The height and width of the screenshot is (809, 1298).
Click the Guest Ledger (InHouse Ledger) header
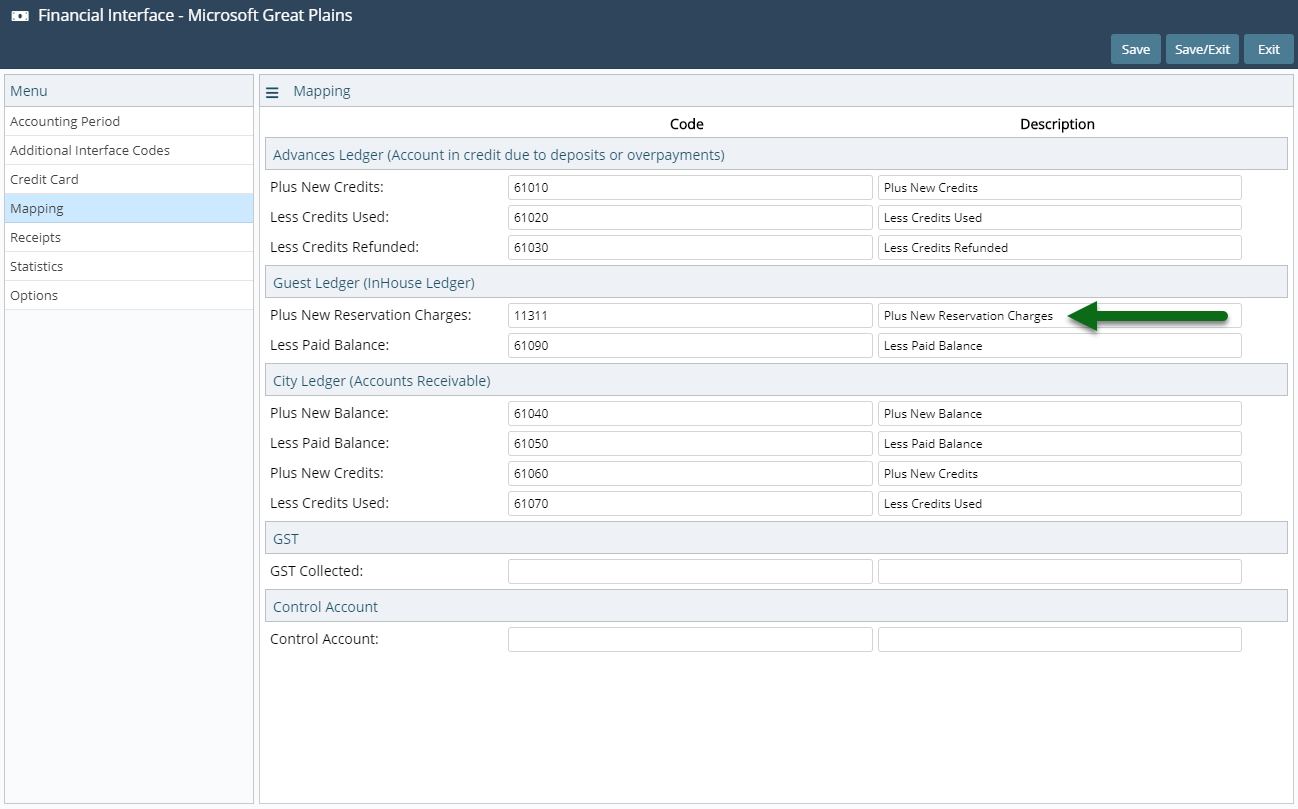coord(776,283)
